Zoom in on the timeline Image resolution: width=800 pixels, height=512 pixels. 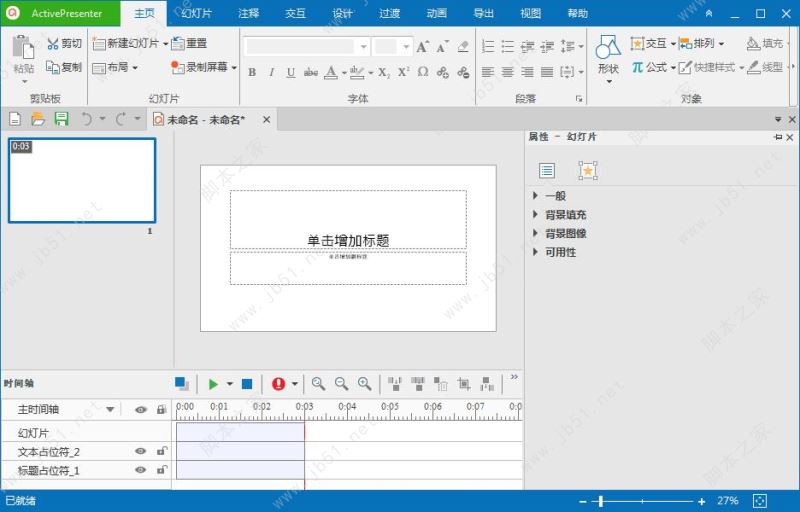click(364, 383)
